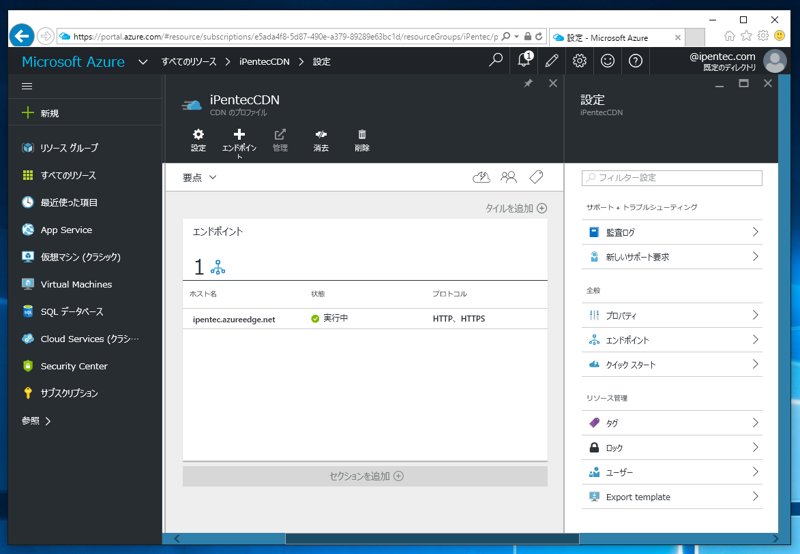The height and width of the screenshot is (554, 800).
Task: Click the Azure portal search magnifier
Action: coord(495,61)
